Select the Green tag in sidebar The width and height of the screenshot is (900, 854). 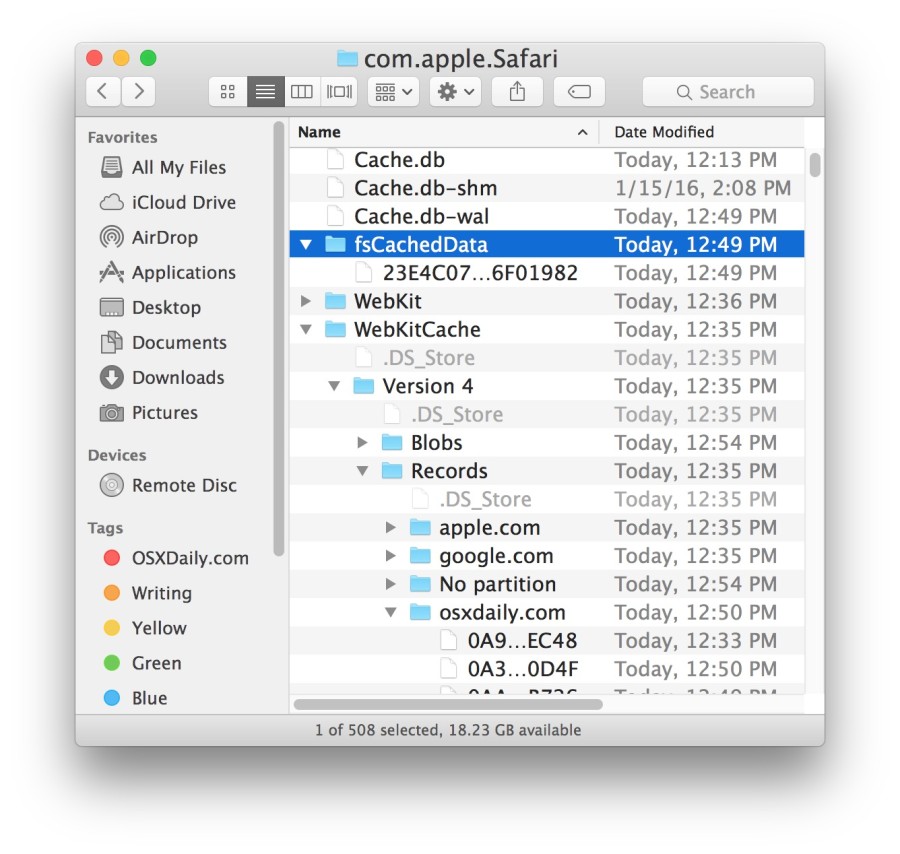157,663
